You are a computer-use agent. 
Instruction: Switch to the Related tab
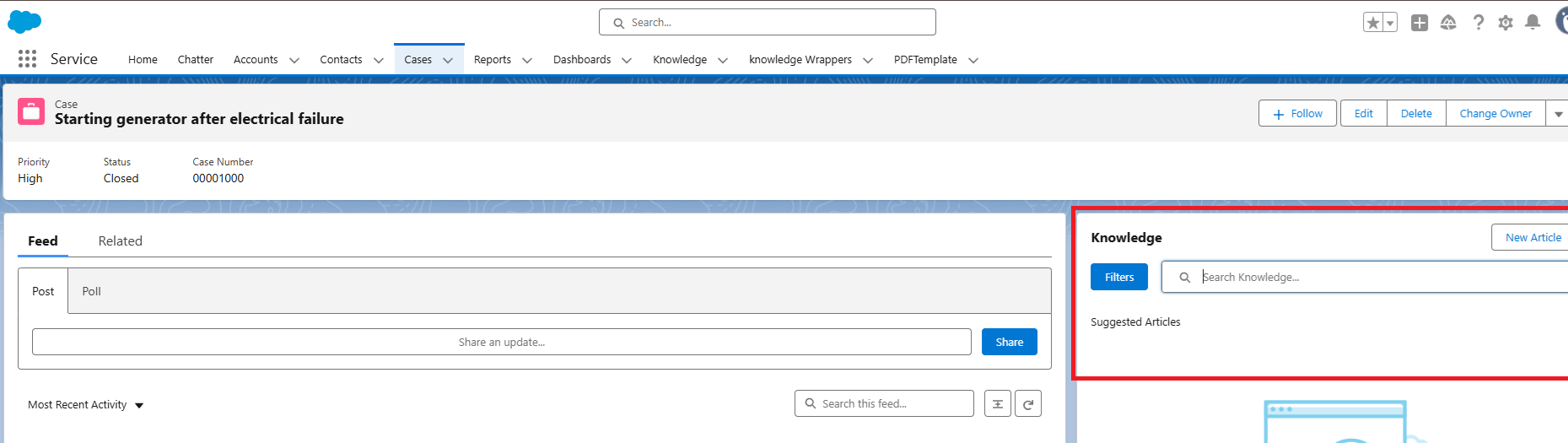point(120,241)
